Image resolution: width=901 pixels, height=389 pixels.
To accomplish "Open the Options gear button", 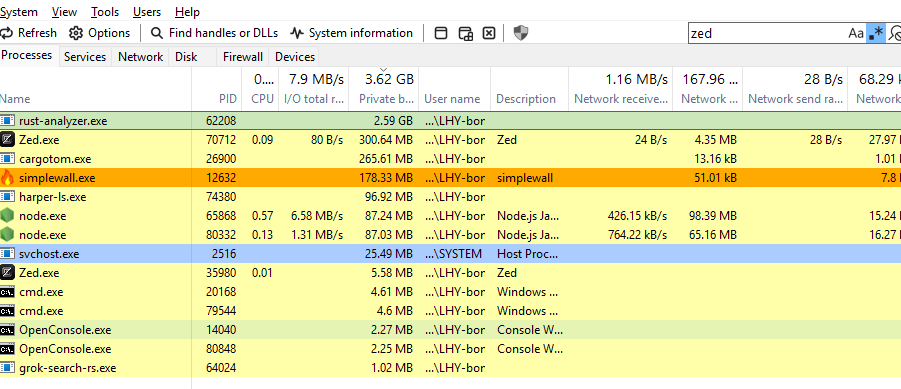I will [x=99, y=33].
